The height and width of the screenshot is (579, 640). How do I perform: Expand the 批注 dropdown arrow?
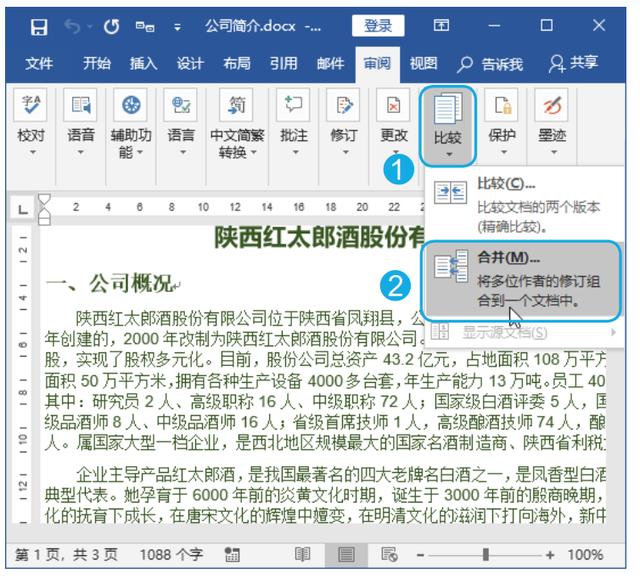[x=295, y=152]
